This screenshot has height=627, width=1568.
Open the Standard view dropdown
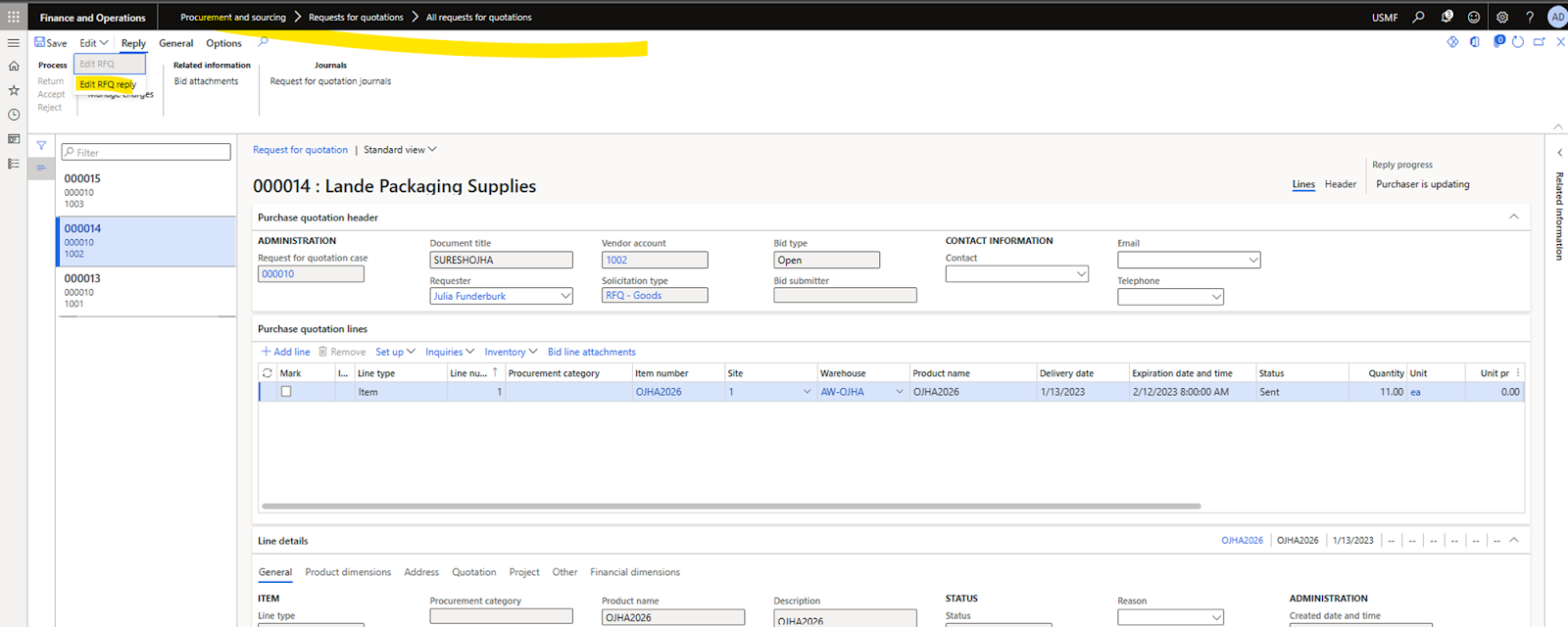[x=400, y=150]
